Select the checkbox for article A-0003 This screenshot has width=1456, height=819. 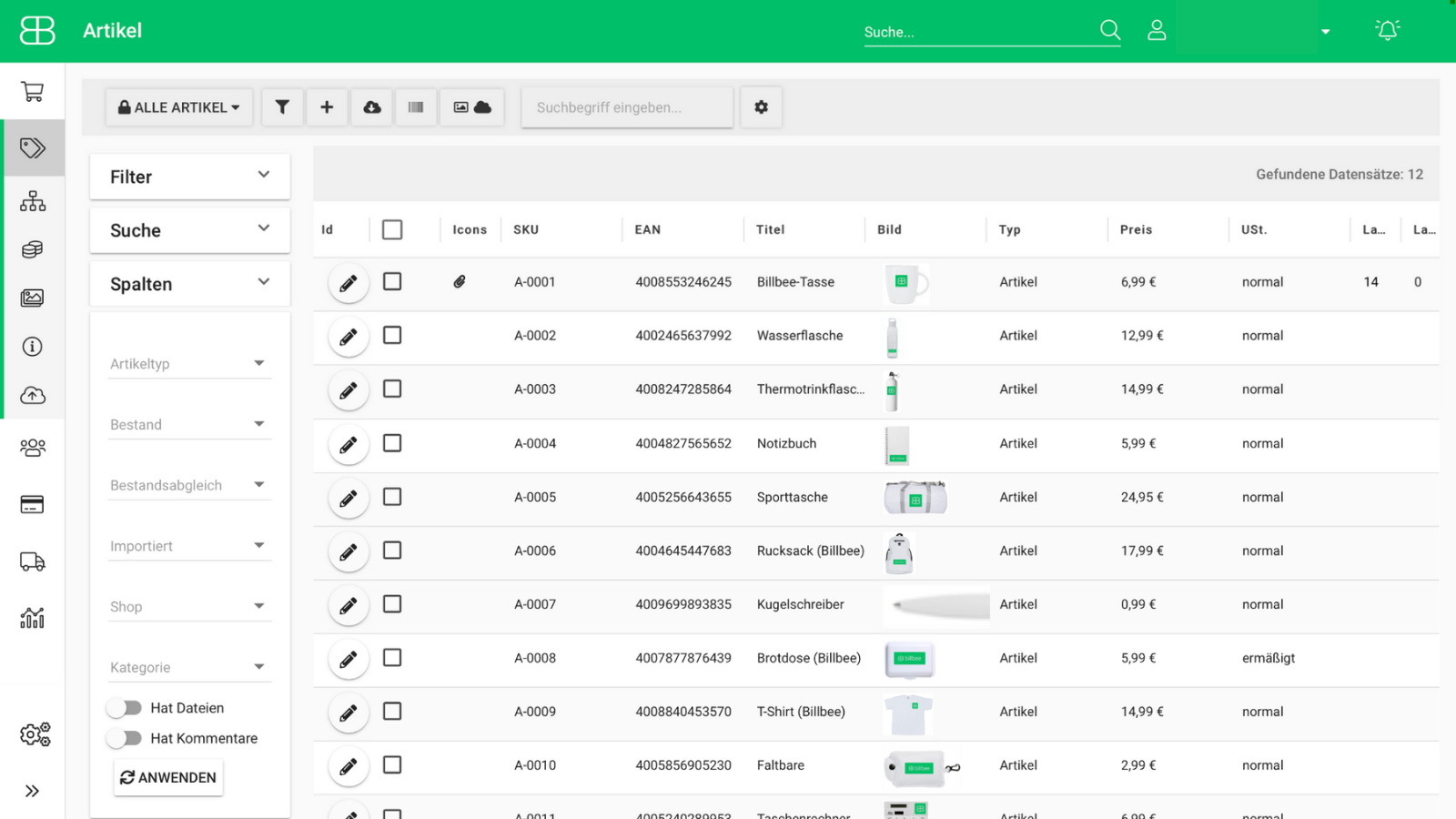[392, 389]
